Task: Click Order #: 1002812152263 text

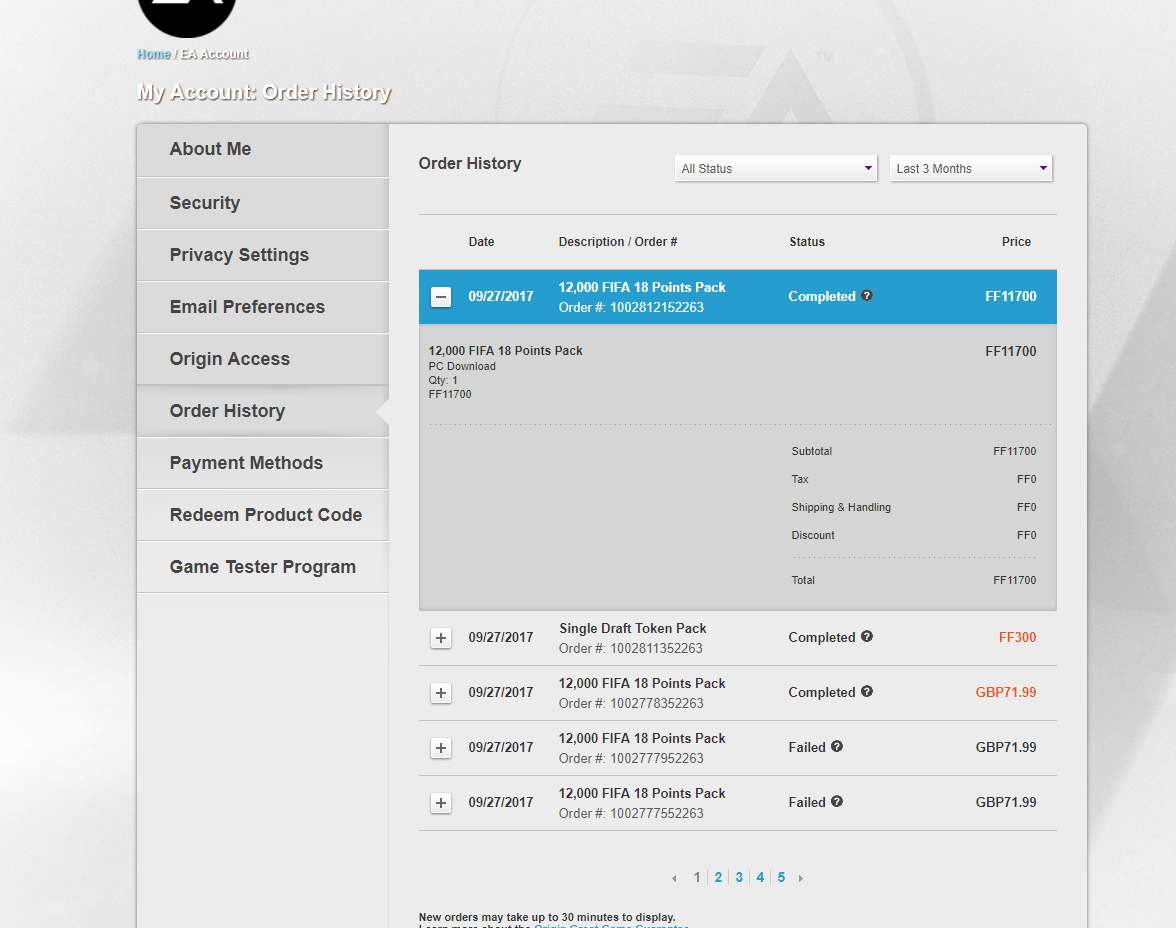Action: coord(631,308)
